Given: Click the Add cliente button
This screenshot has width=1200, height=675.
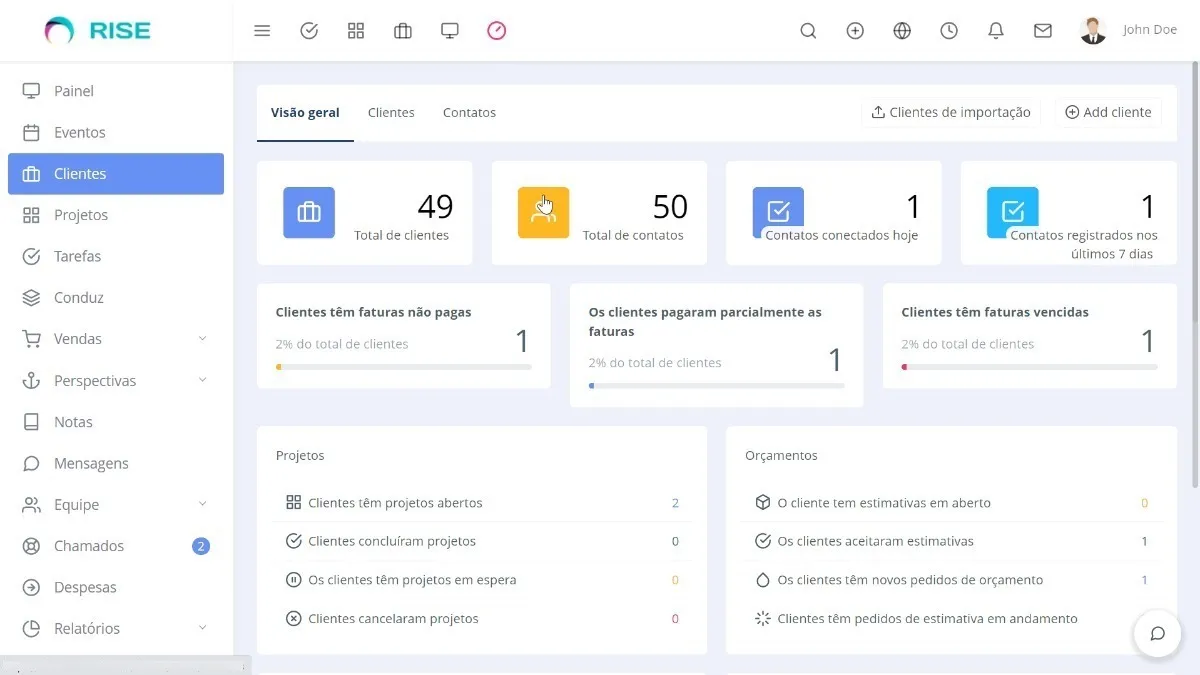Looking at the screenshot, I should point(1108,112).
